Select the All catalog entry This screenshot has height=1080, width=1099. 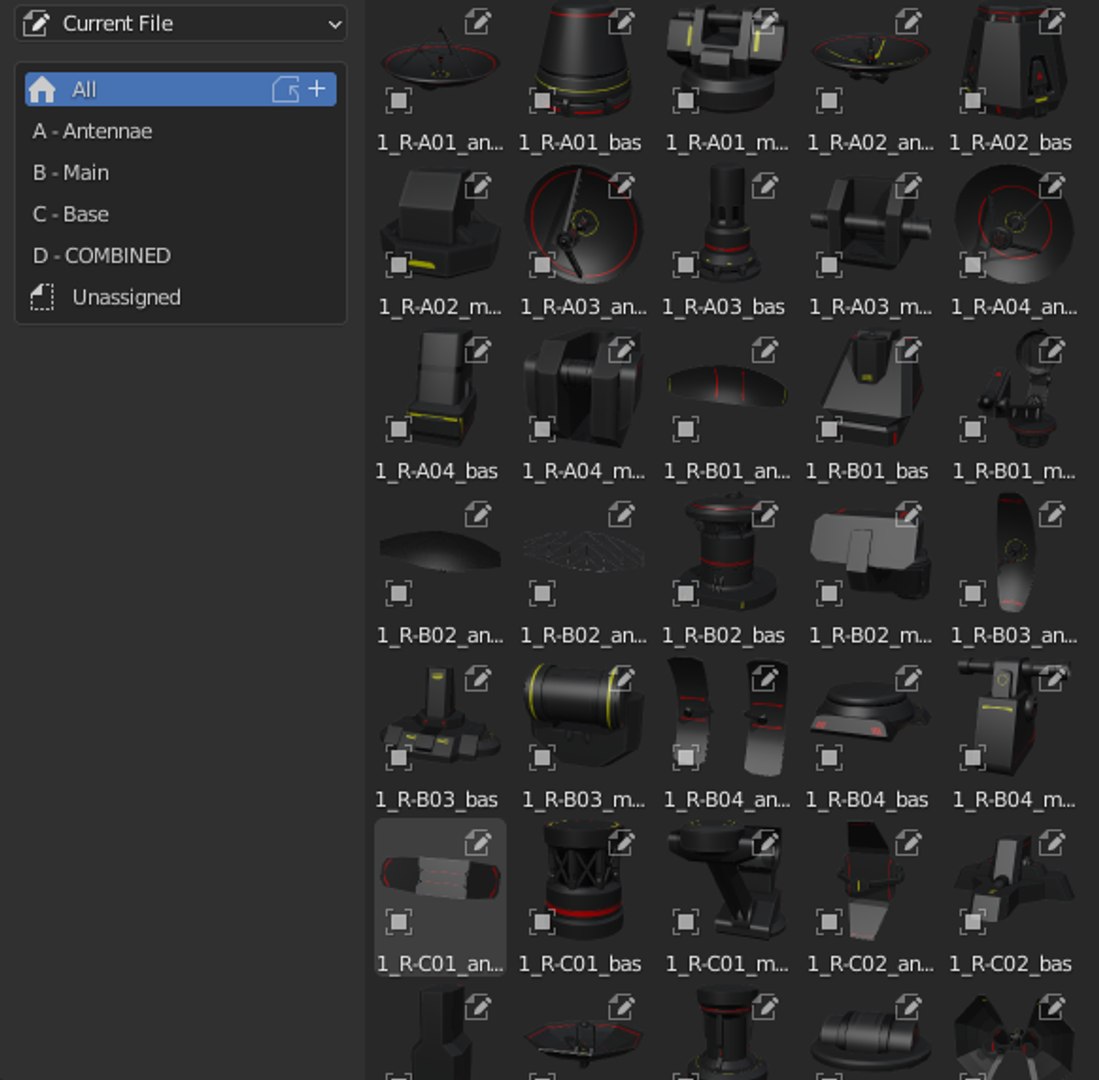tap(181, 90)
